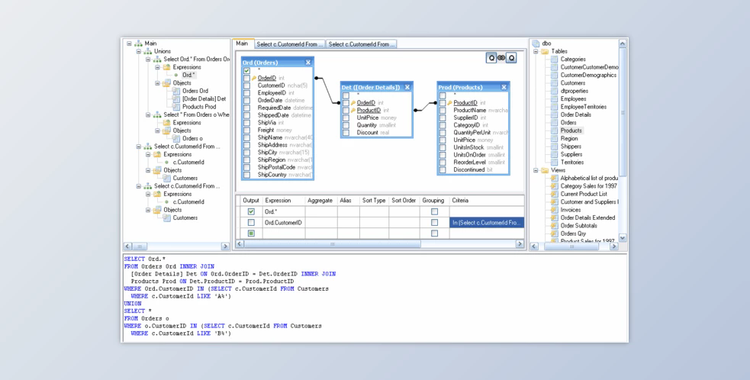Click the Orders o object icon

pyautogui.click(x=176, y=138)
